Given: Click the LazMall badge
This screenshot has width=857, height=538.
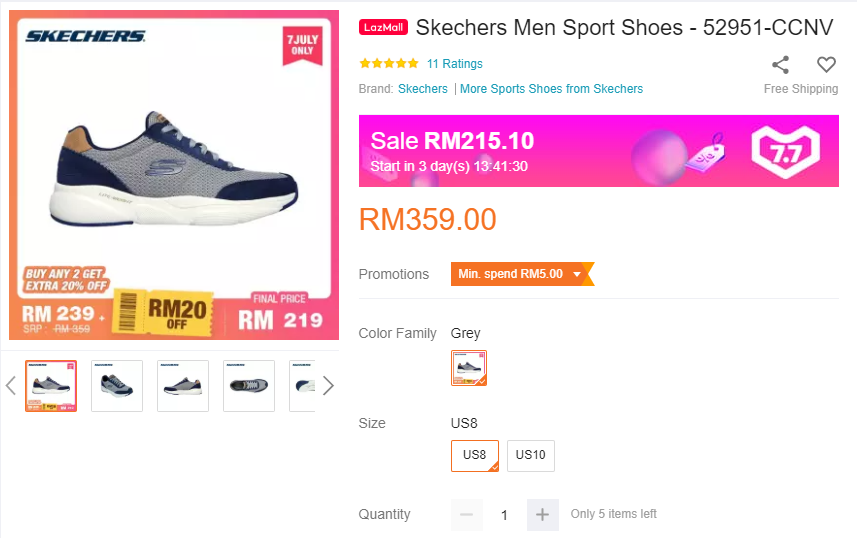Looking at the screenshot, I should point(383,27).
